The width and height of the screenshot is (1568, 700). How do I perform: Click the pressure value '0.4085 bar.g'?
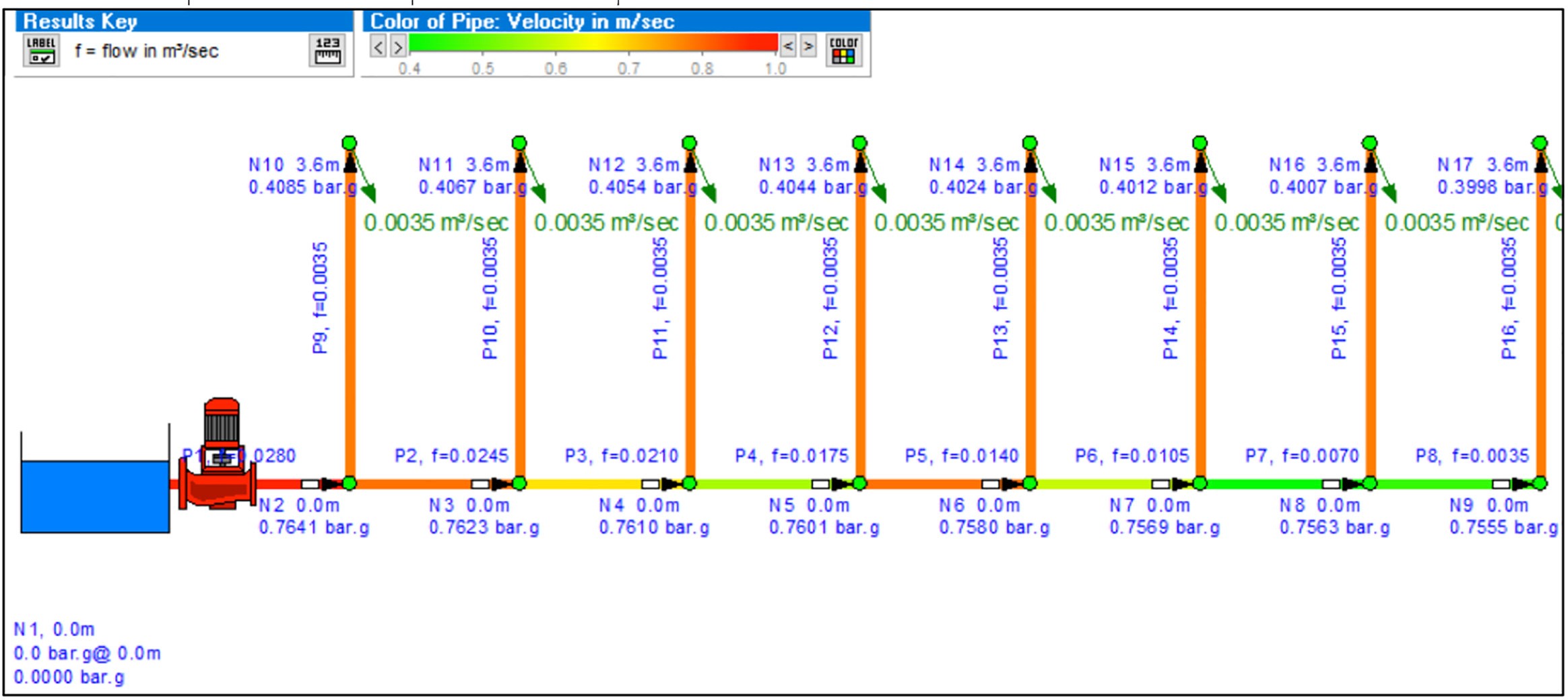click(302, 187)
